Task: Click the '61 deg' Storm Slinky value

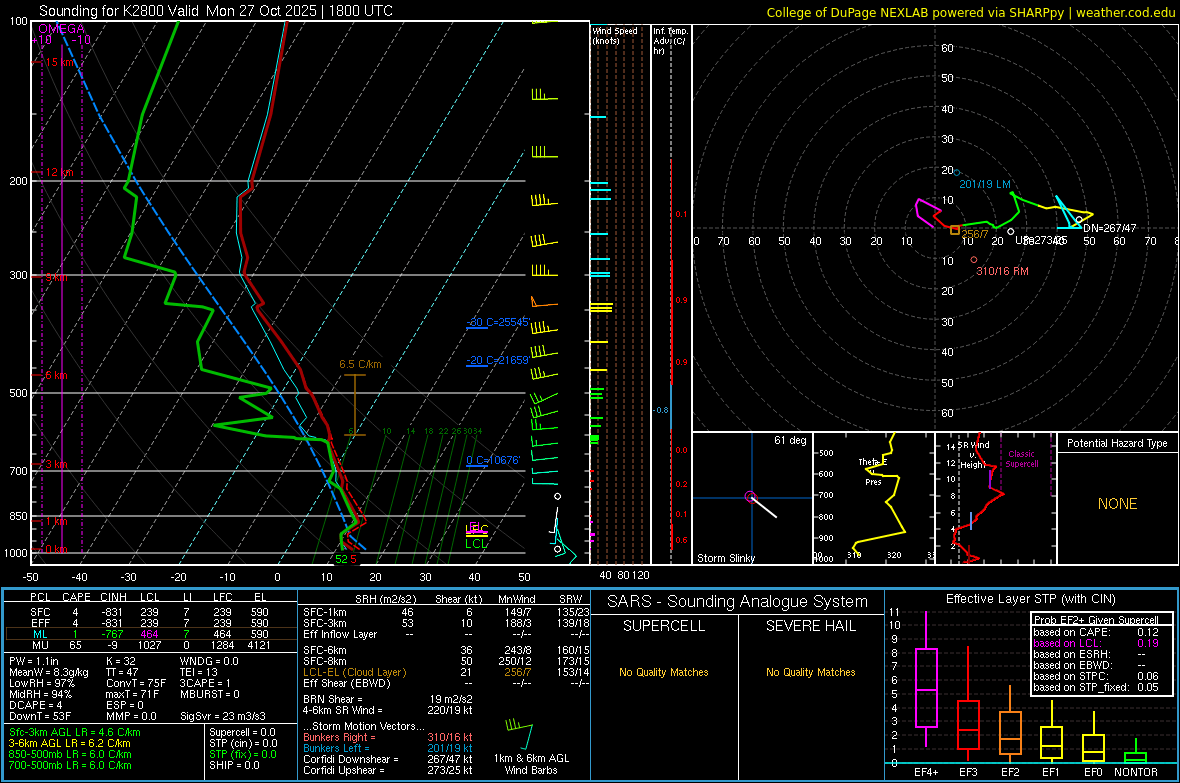Action: point(790,440)
